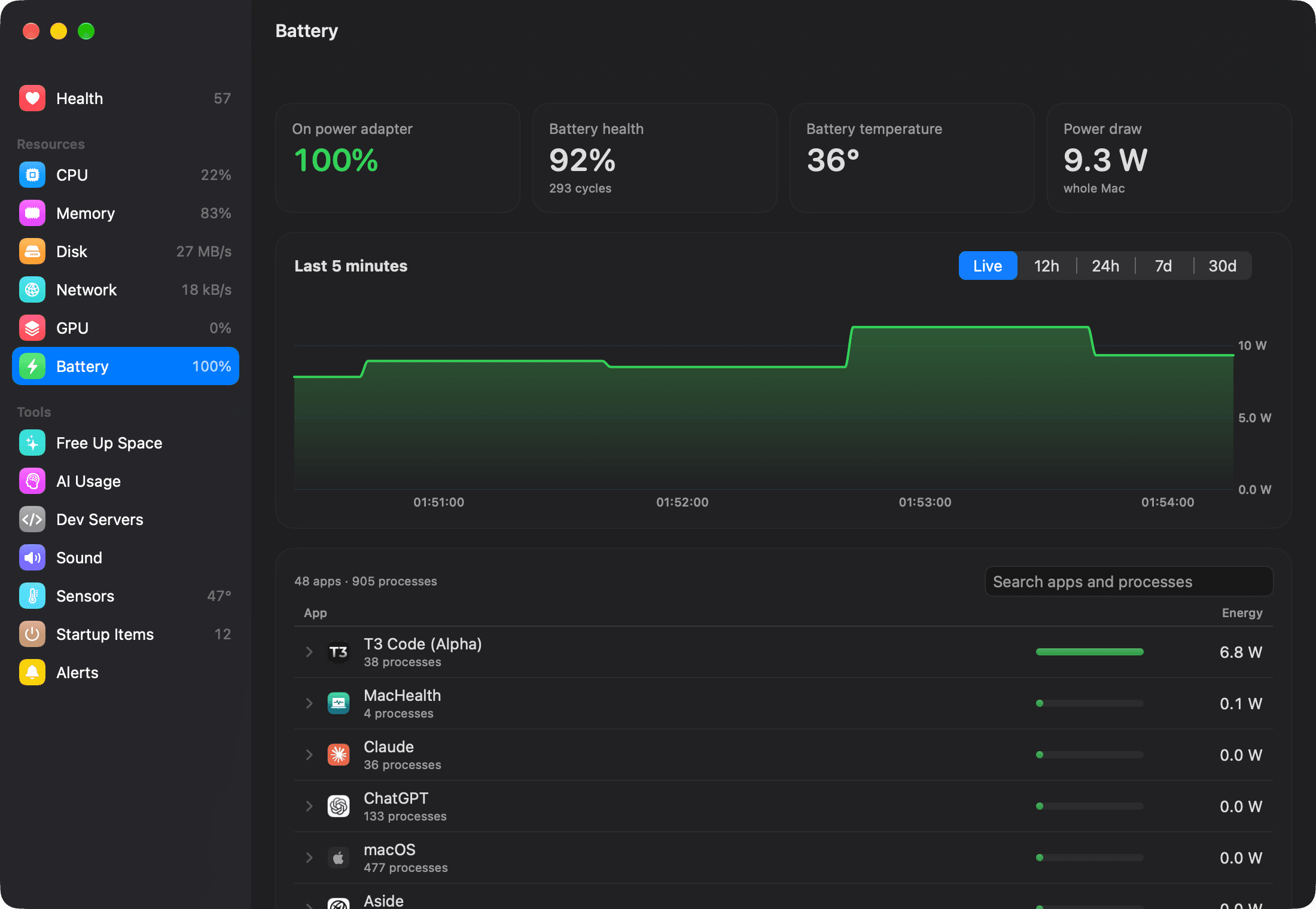Expand the T3 Code (Alpha) row
This screenshot has height=909, width=1316.
309,652
